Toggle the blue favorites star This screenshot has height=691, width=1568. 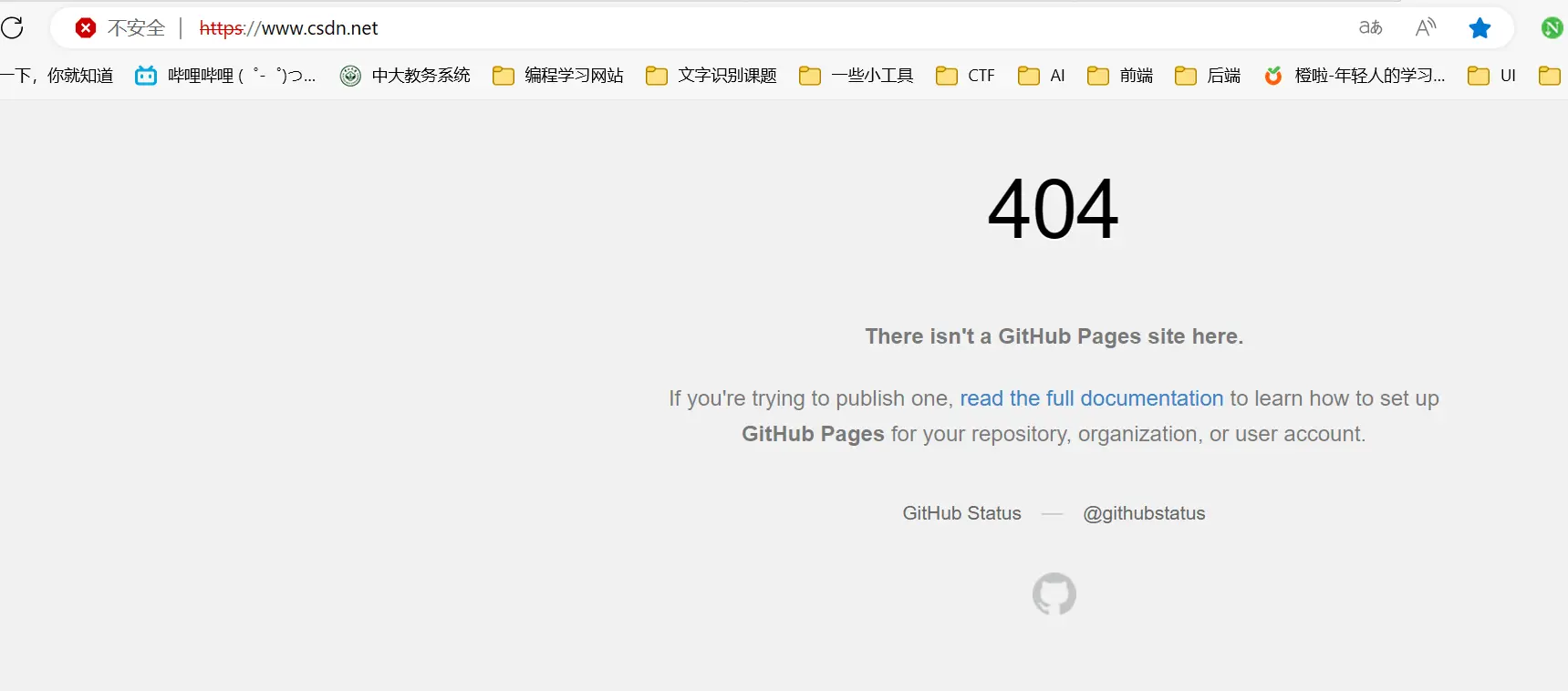click(1479, 28)
